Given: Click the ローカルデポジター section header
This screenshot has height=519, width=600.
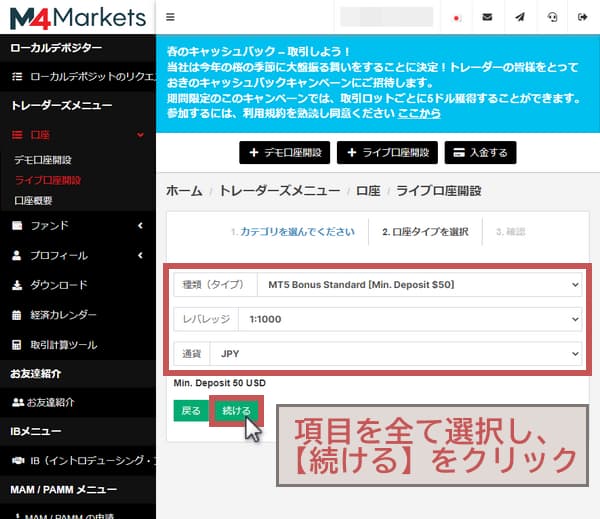Looking at the screenshot, I should coord(56,48).
